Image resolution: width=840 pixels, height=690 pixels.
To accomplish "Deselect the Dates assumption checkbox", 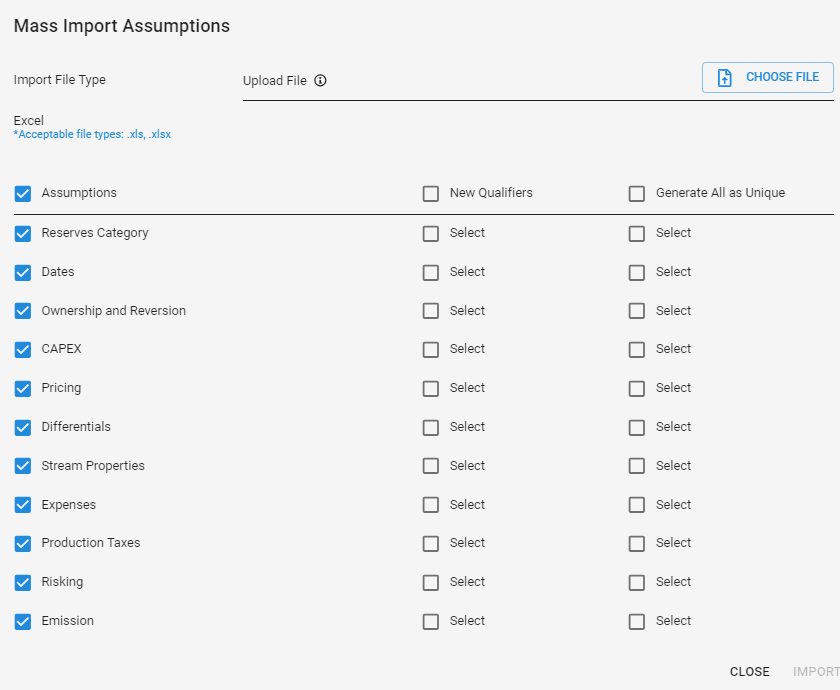I will pos(23,273).
